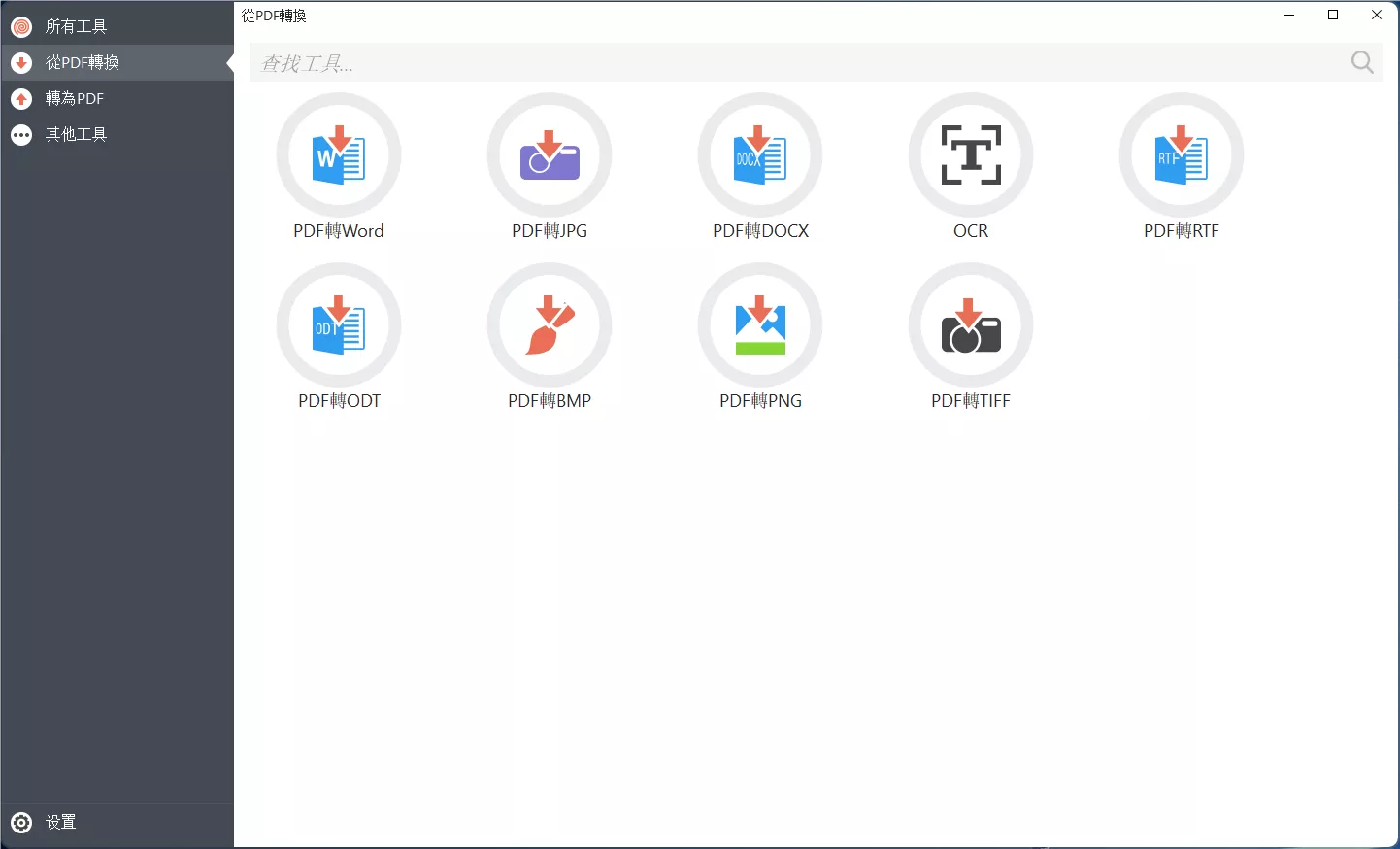Click the PDF轉BMP label
The image size is (1400, 849).
550,401
